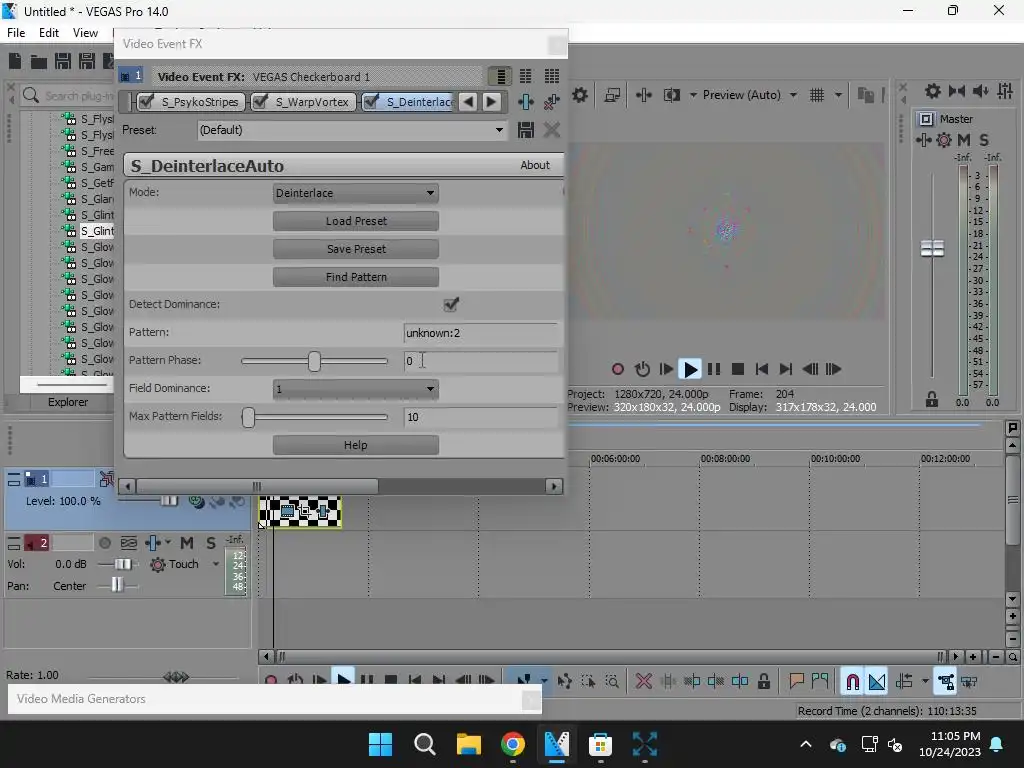The image size is (1024, 768).
Task: Copy snapshot to clipboard icon in preview
Action: pyautogui.click(x=865, y=95)
